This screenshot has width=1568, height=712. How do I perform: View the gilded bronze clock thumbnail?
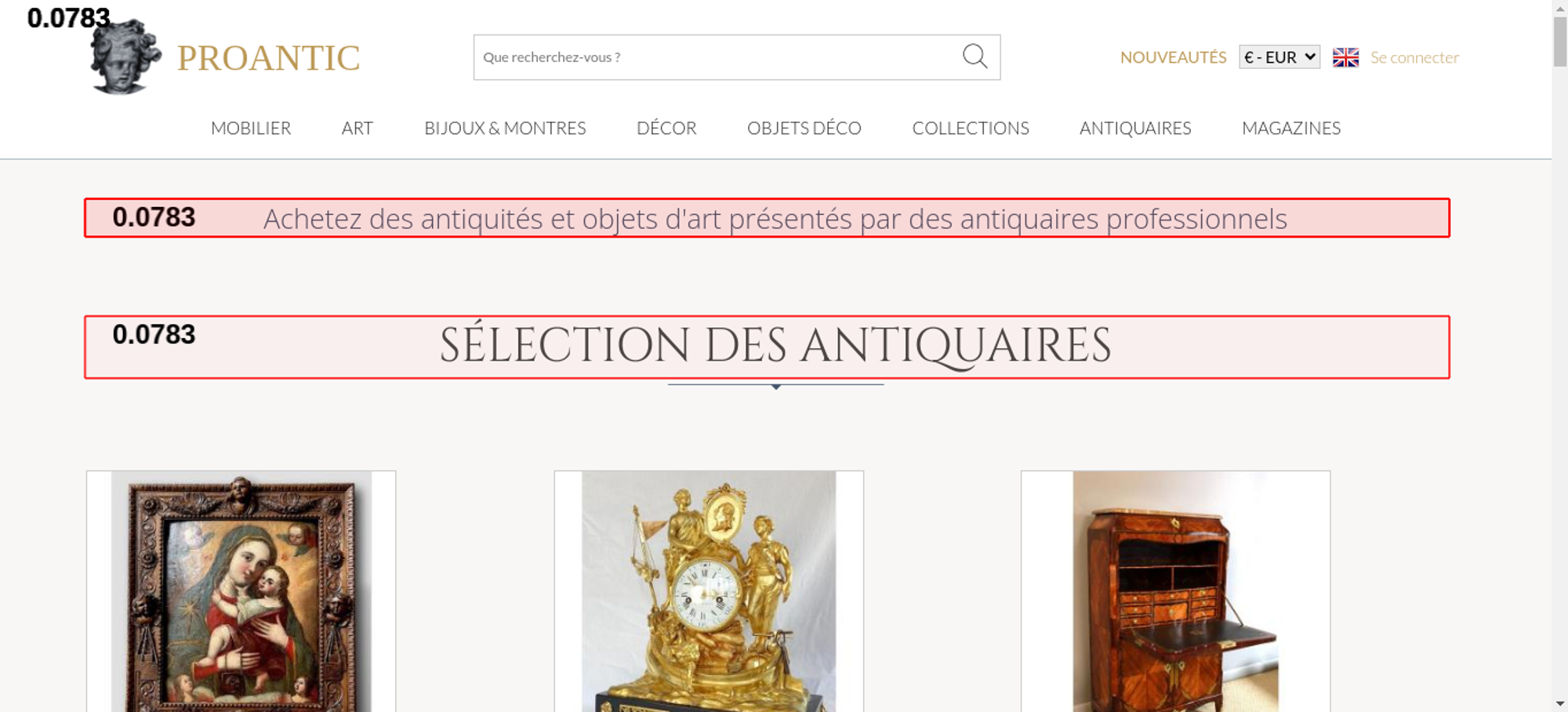click(709, 591)
